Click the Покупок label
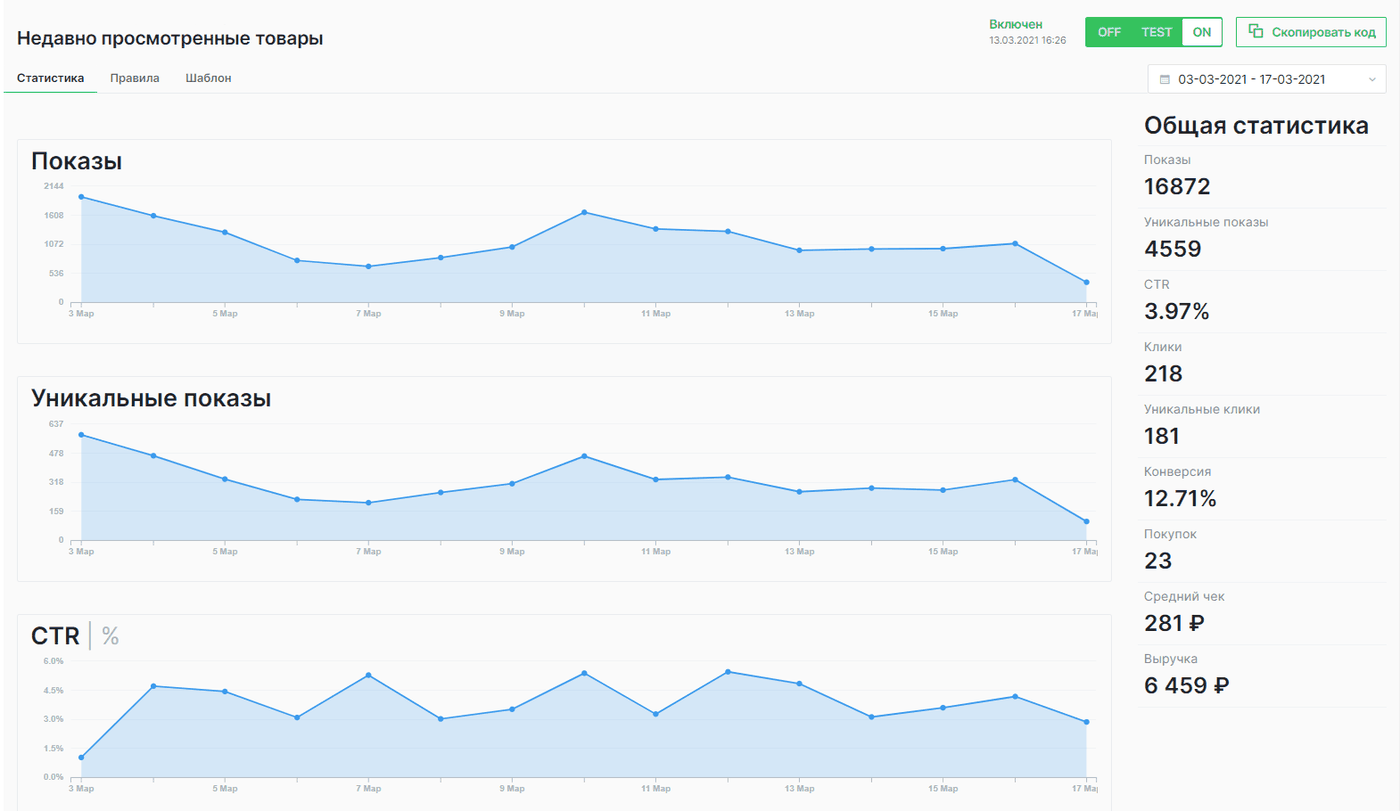1400x811 pixels. coord(1170,534)
